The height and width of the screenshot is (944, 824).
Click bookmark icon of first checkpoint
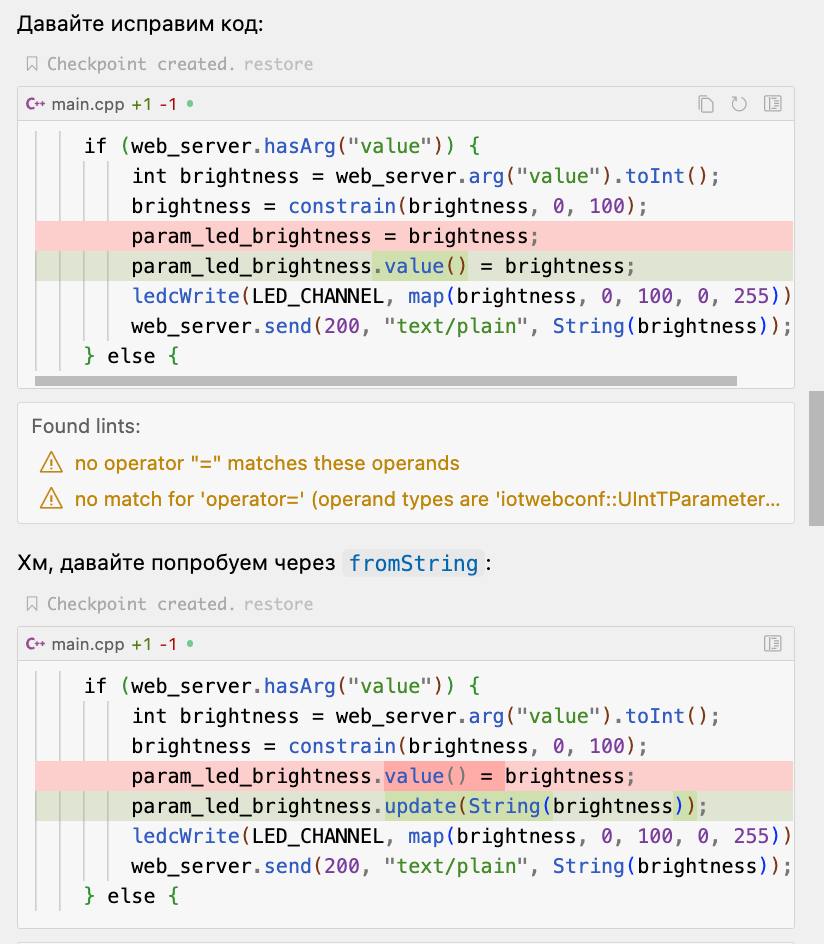[31, 64]
